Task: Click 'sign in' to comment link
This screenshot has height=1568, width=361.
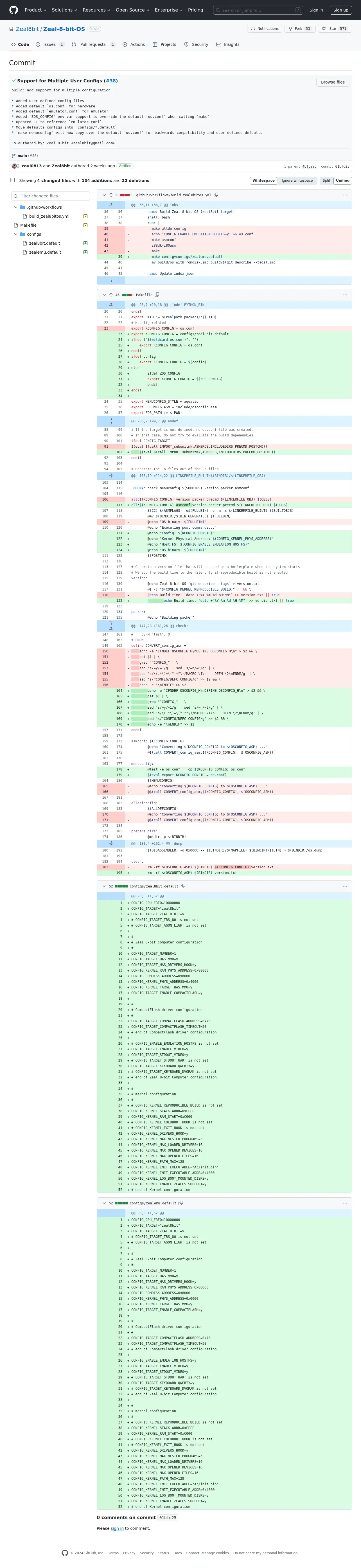Action: (117, 1528)
